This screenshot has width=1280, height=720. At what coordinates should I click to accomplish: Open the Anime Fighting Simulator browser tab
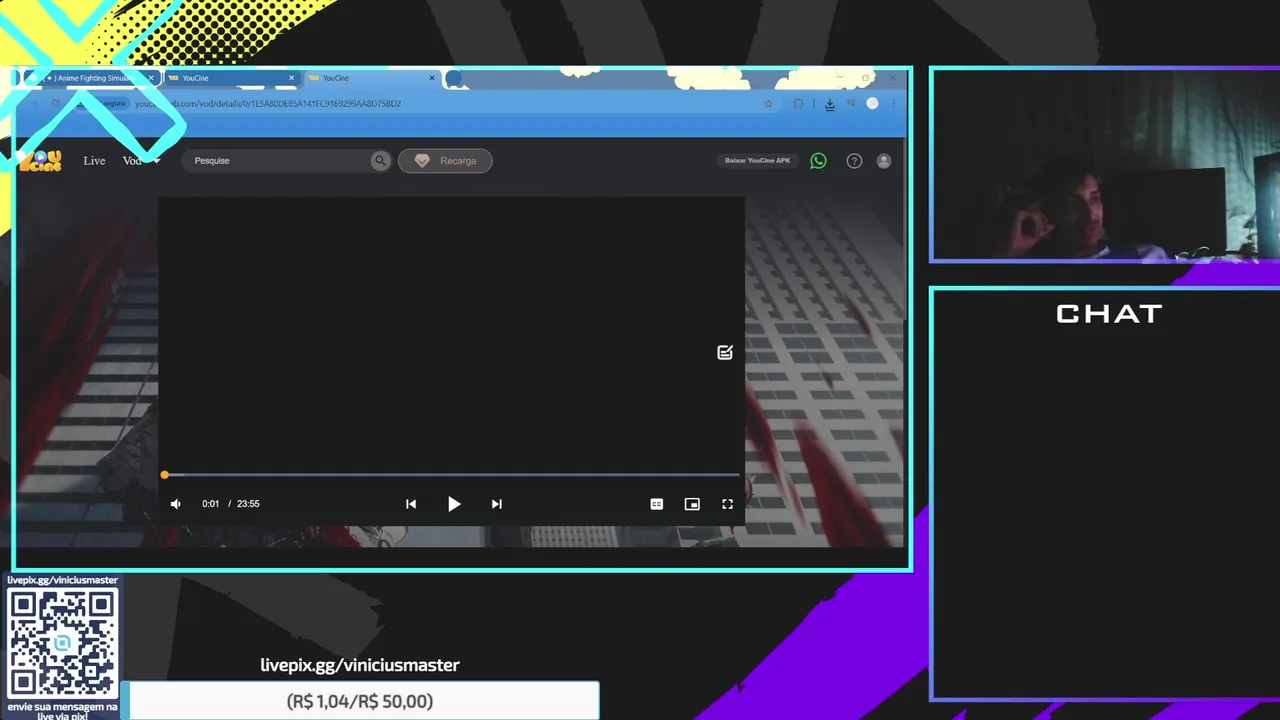click(94, 78)
